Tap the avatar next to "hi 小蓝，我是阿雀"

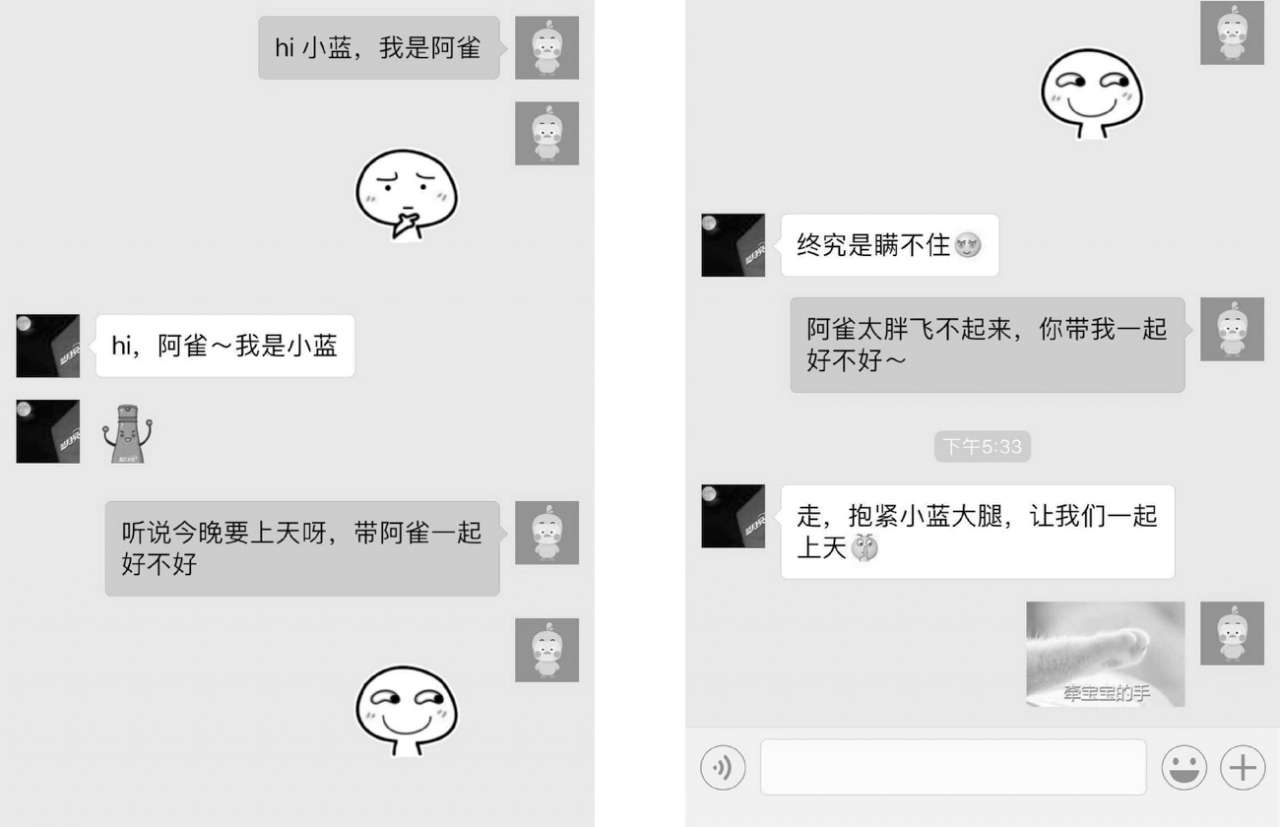point(547,48)
